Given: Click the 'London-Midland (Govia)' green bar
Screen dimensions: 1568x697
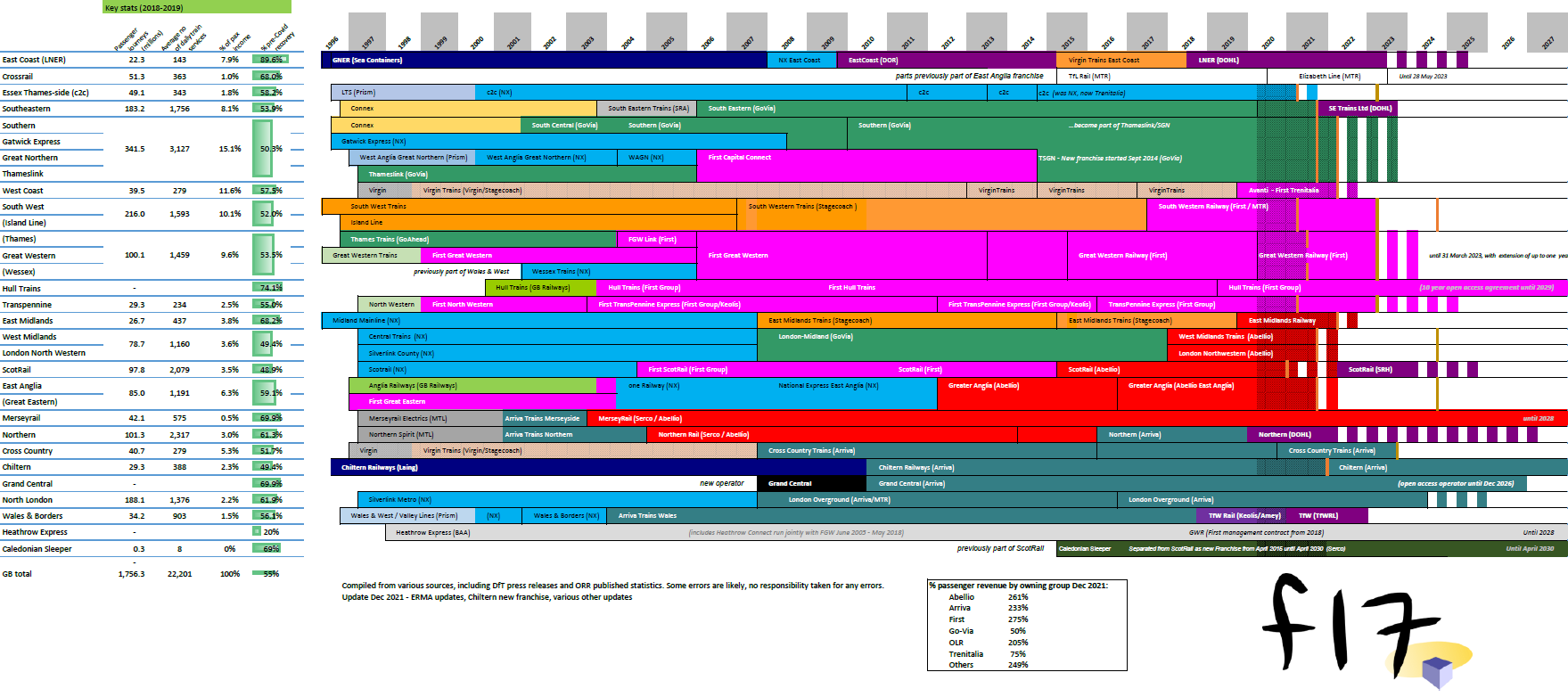Looking at the screenshot, I should 962,345.
